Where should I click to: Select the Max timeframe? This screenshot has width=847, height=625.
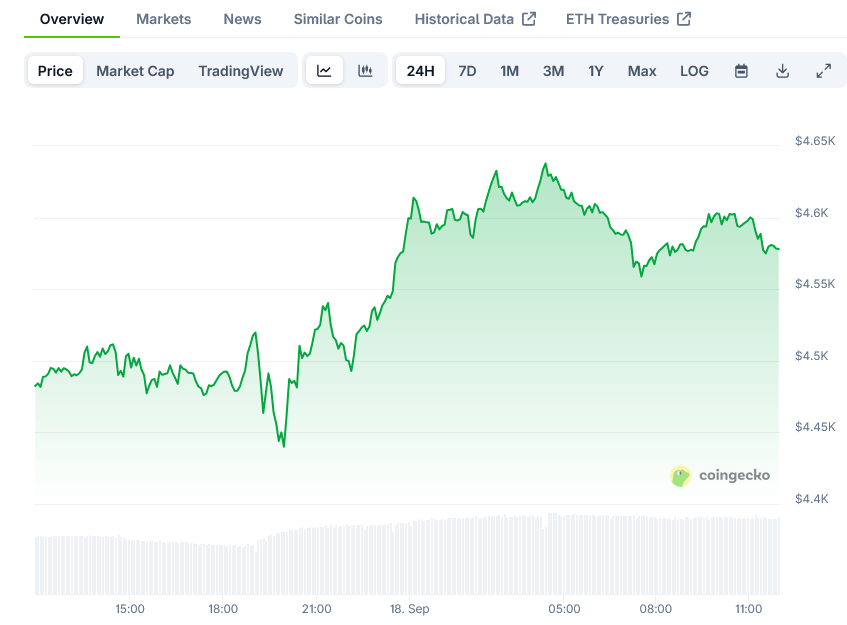tap(641, 70)
